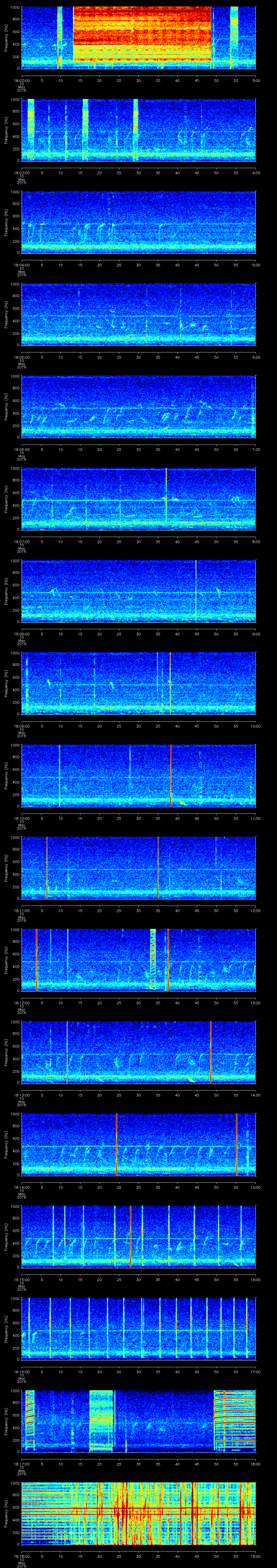Select the 18:14:00 time label

21,1187
